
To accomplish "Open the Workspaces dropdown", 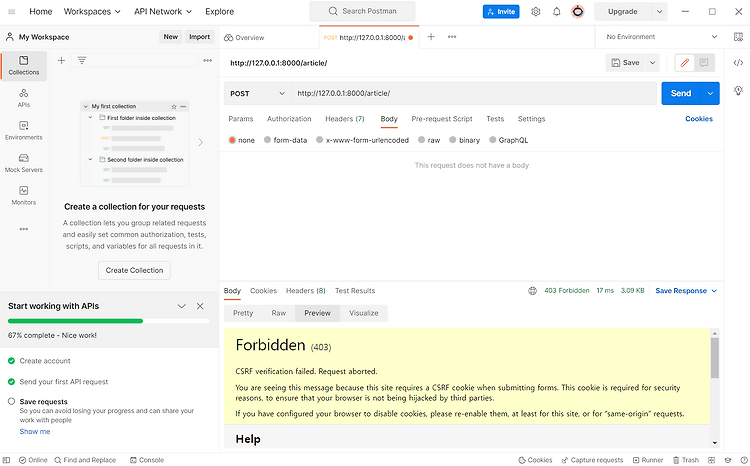I will click(92, 11).
